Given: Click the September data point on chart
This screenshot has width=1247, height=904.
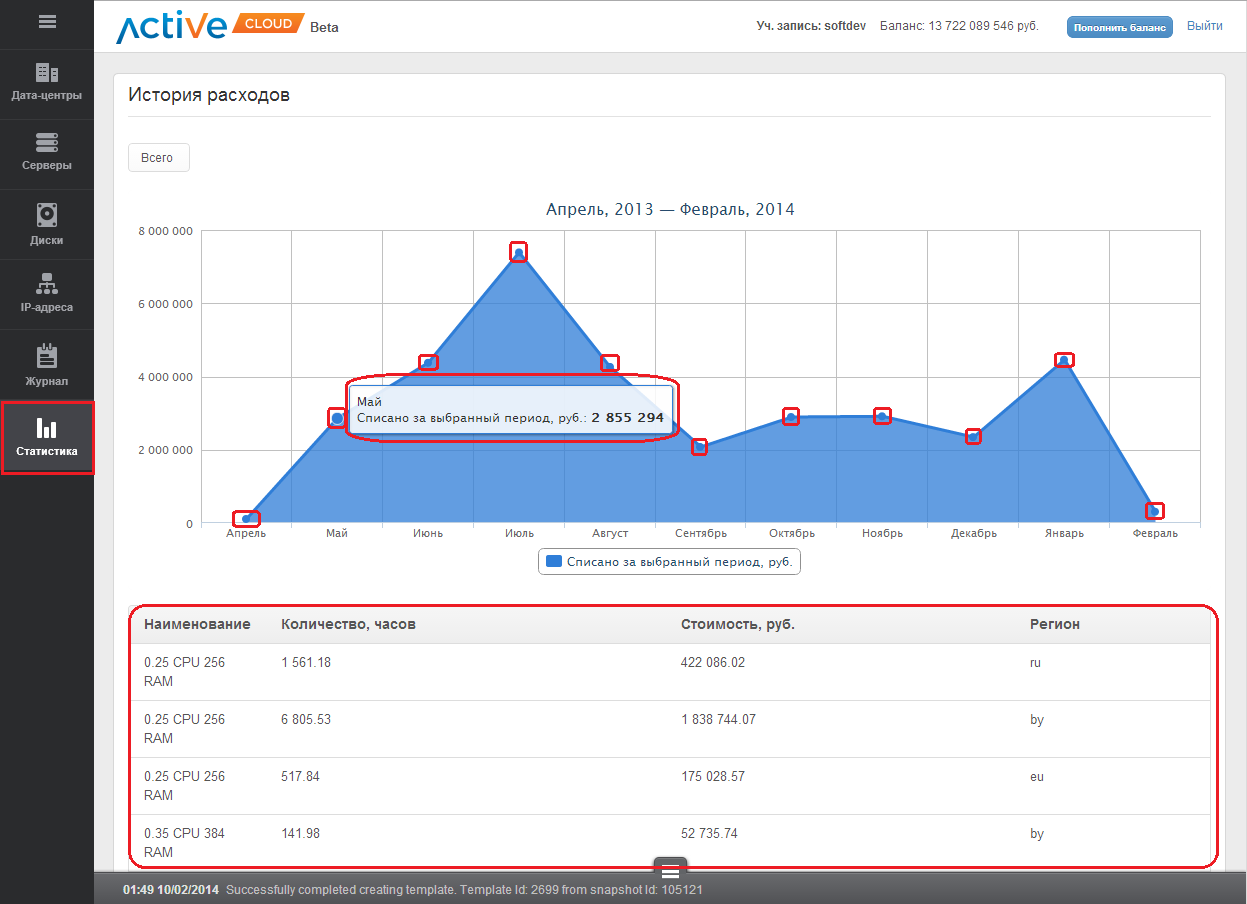Looking at the screenshot, I should 699,447.
